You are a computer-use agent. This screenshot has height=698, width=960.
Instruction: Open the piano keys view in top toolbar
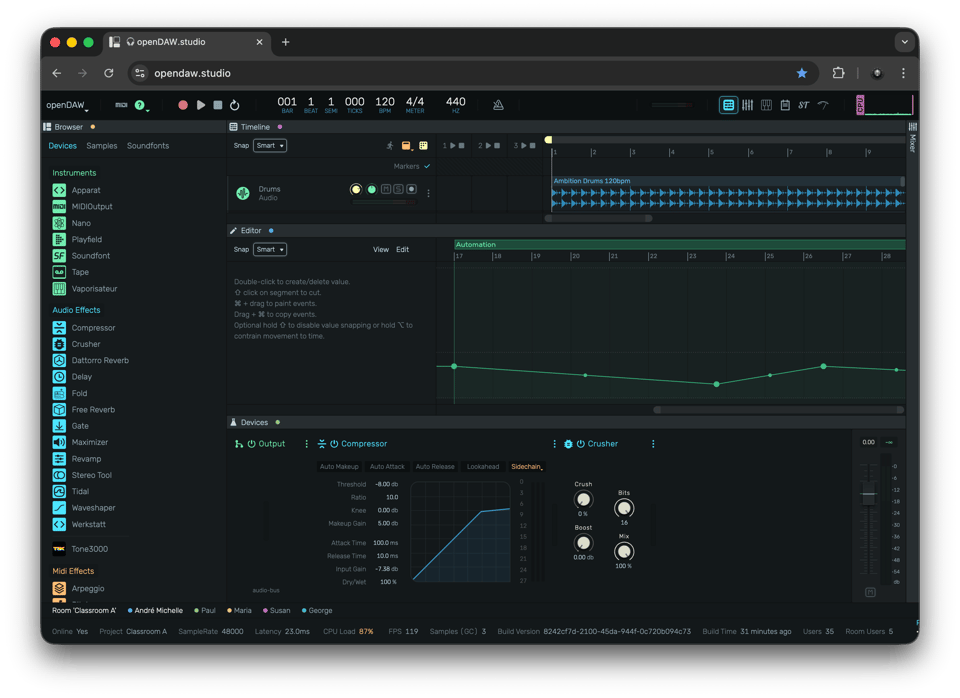click(x=766, y=105)
